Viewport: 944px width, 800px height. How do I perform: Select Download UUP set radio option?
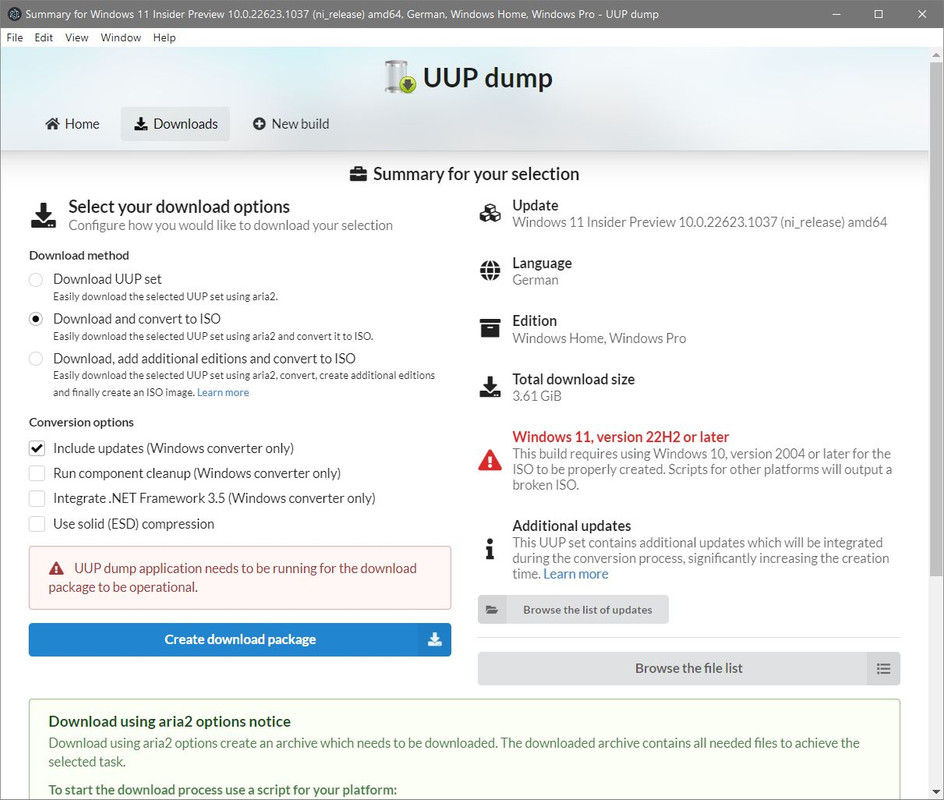(36, 279)
